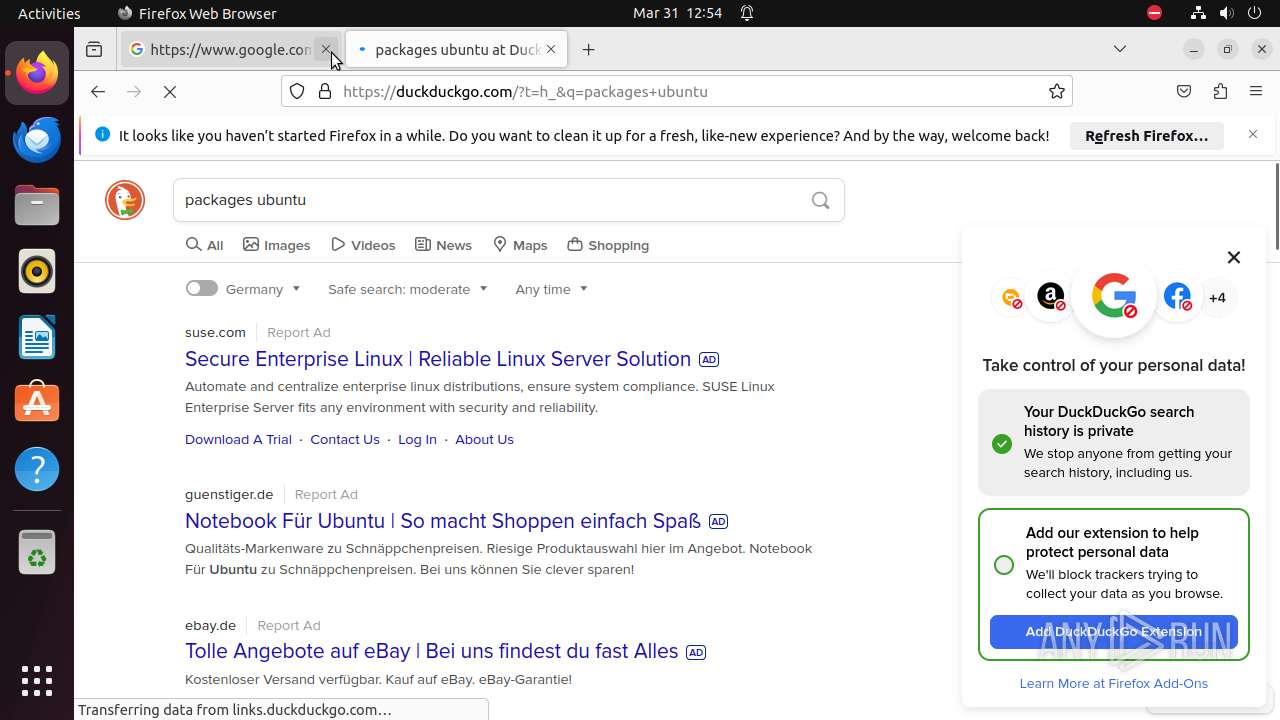Stop loading the page
1280x720 pixels.
170,91
